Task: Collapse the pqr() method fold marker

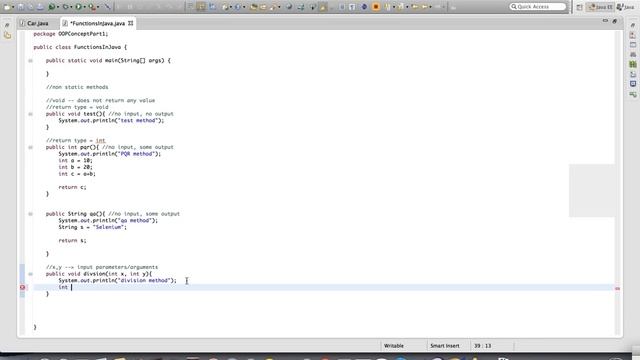Action: 30,147
